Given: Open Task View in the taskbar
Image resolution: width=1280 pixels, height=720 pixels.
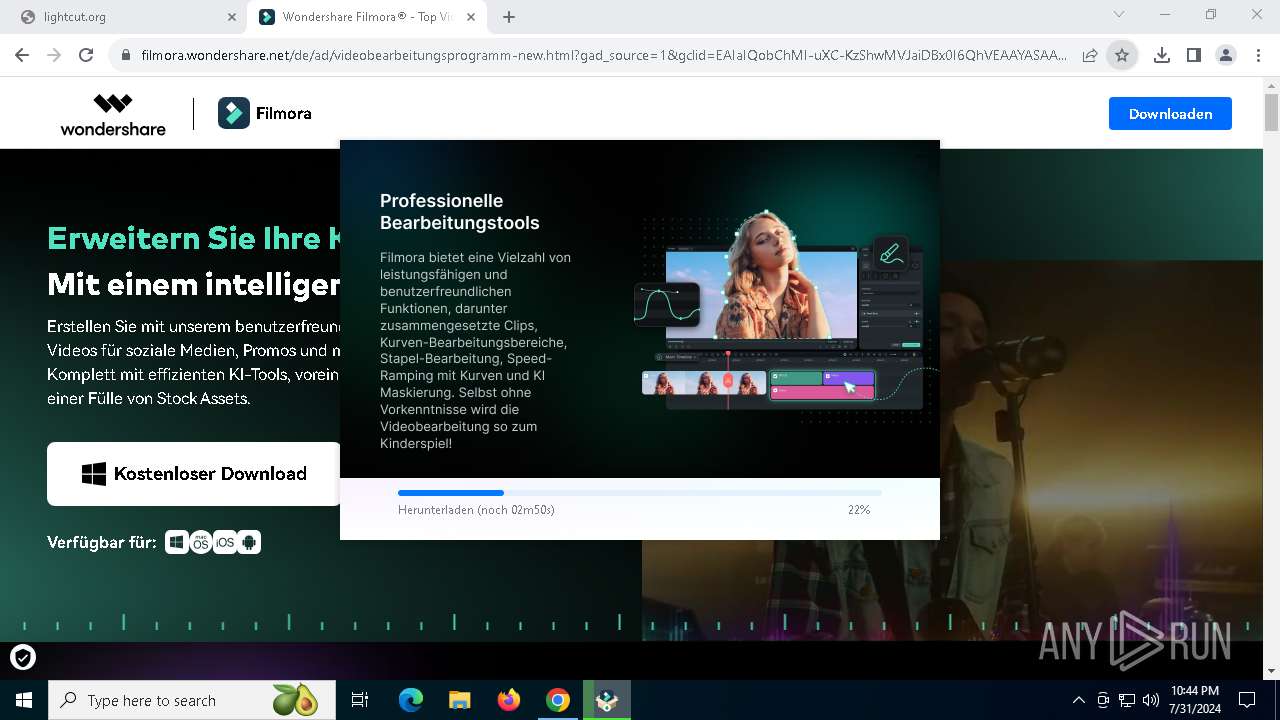Looking at the screenshot, I should click(360, 700).
